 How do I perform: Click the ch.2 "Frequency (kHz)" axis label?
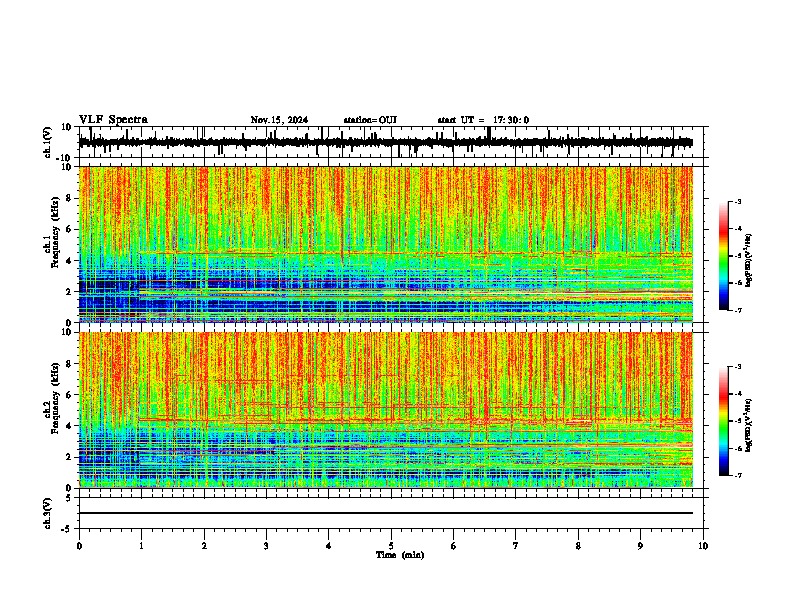pyautogui.click(x=56, y=398)
